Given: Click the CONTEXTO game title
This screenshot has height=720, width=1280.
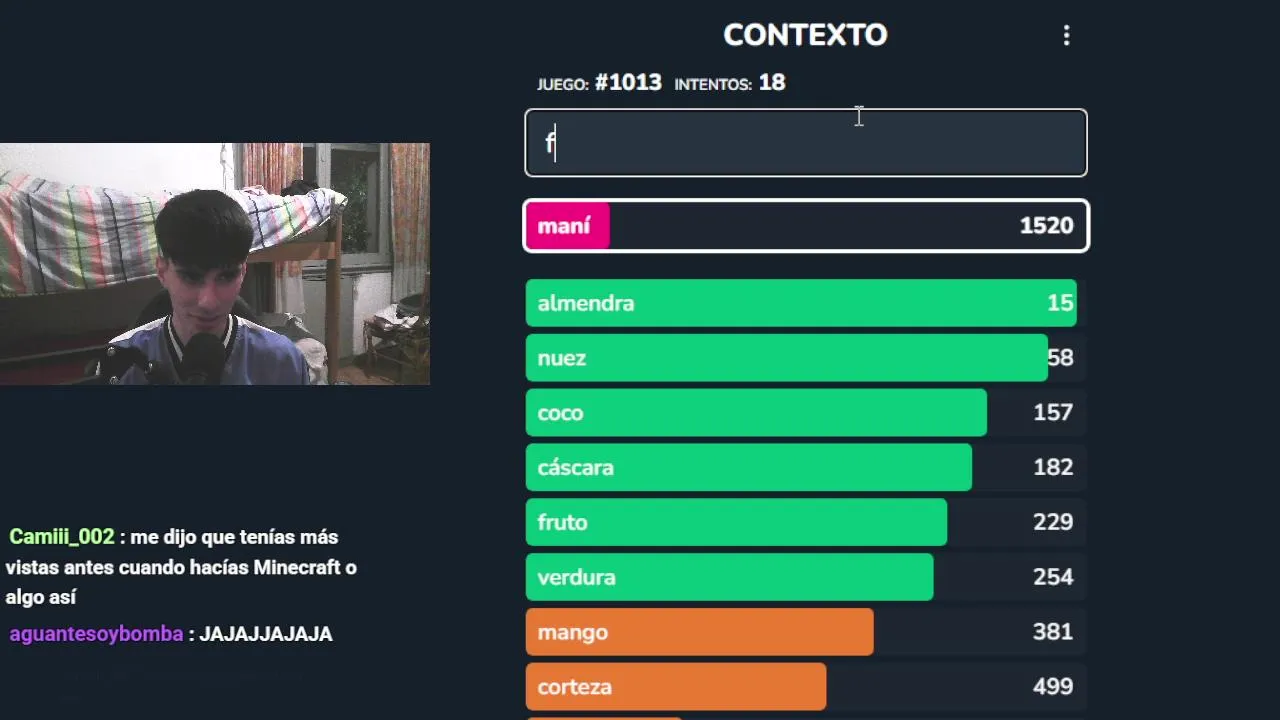Looking at the screenshot, I should point(805,36).
